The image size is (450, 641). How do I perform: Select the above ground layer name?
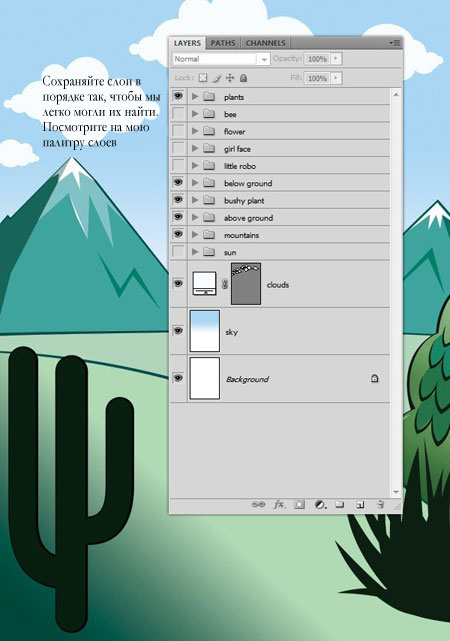coord(248,218)
